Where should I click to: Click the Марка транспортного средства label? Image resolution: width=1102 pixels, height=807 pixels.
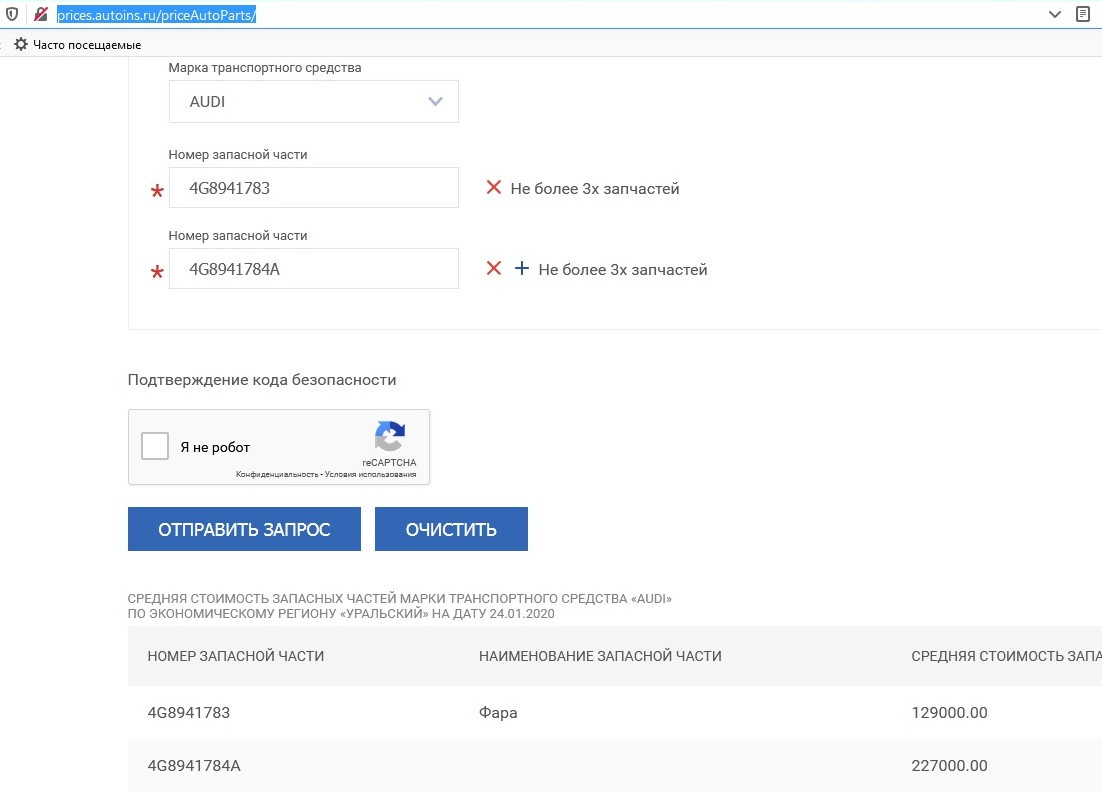point(265,68)
